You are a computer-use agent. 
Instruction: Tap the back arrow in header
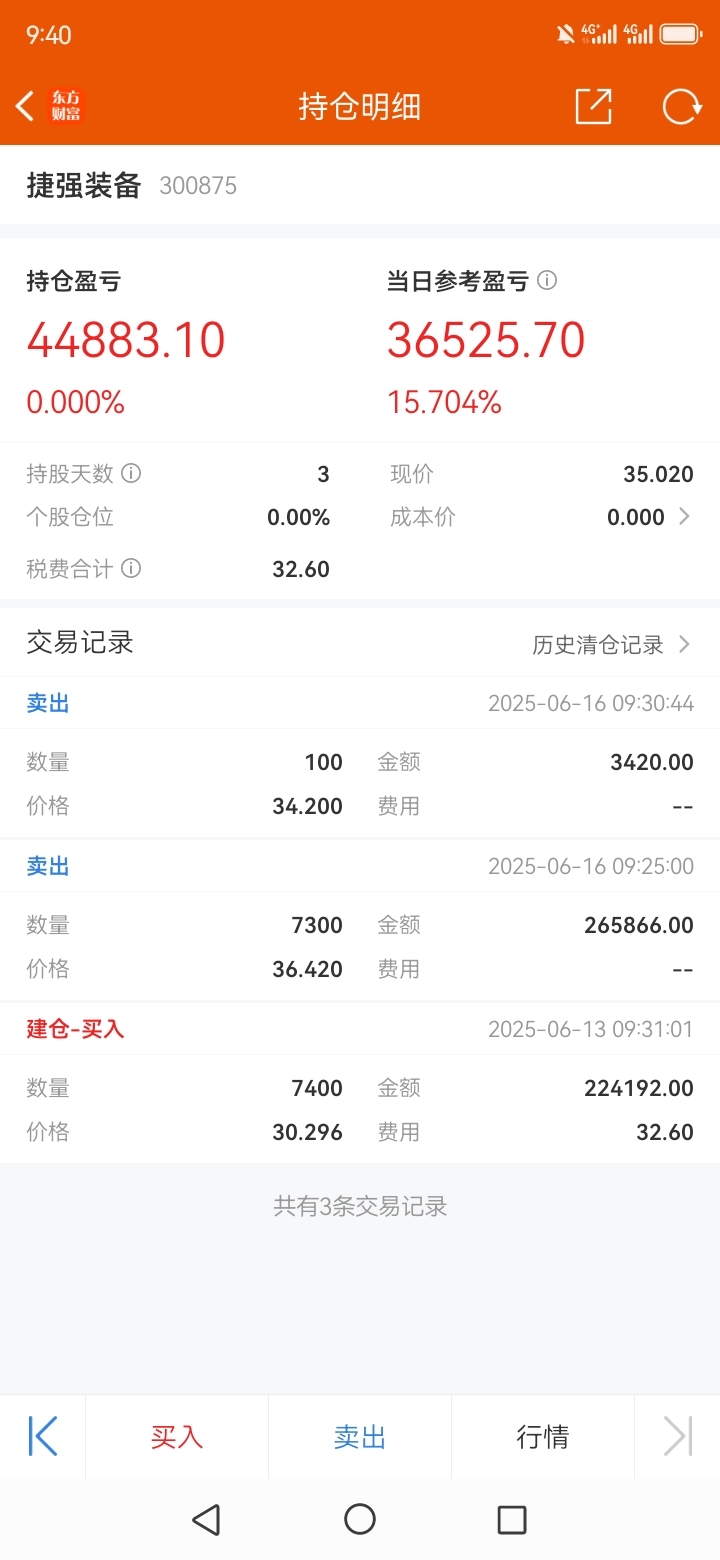(x=26, y=106)
